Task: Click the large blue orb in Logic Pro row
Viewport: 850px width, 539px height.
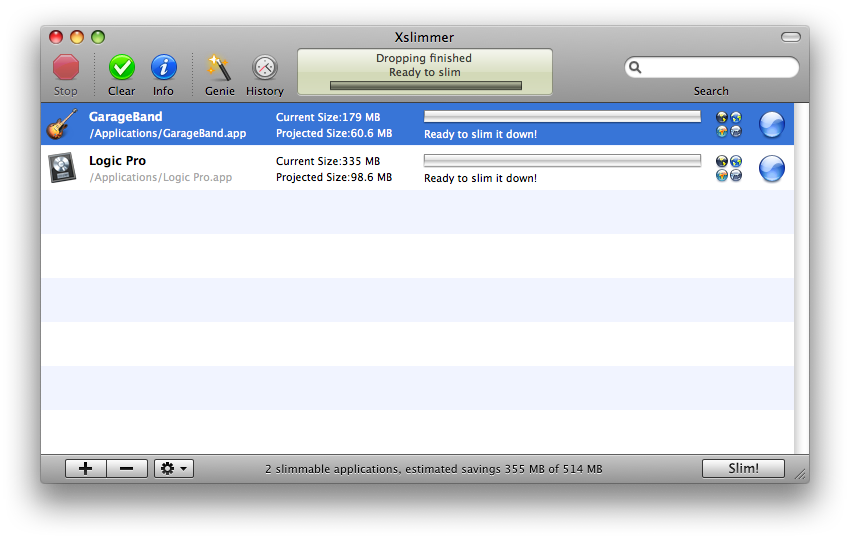Action: (x=771, y=169)
